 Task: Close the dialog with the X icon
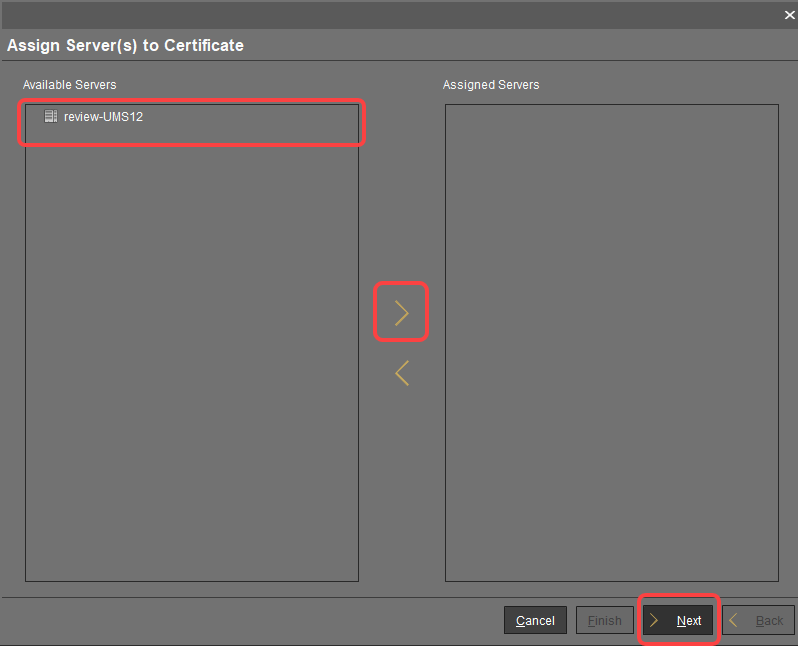click(x=788, y=15)
